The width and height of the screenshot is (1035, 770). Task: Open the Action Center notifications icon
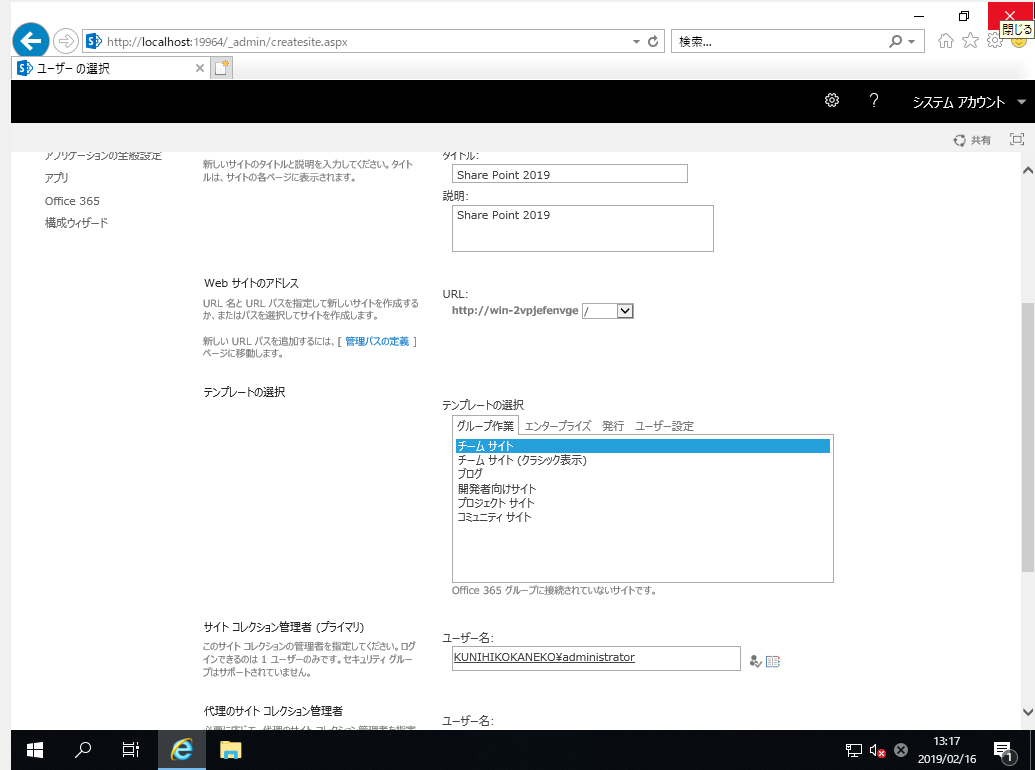click(x=1004, y=750)
